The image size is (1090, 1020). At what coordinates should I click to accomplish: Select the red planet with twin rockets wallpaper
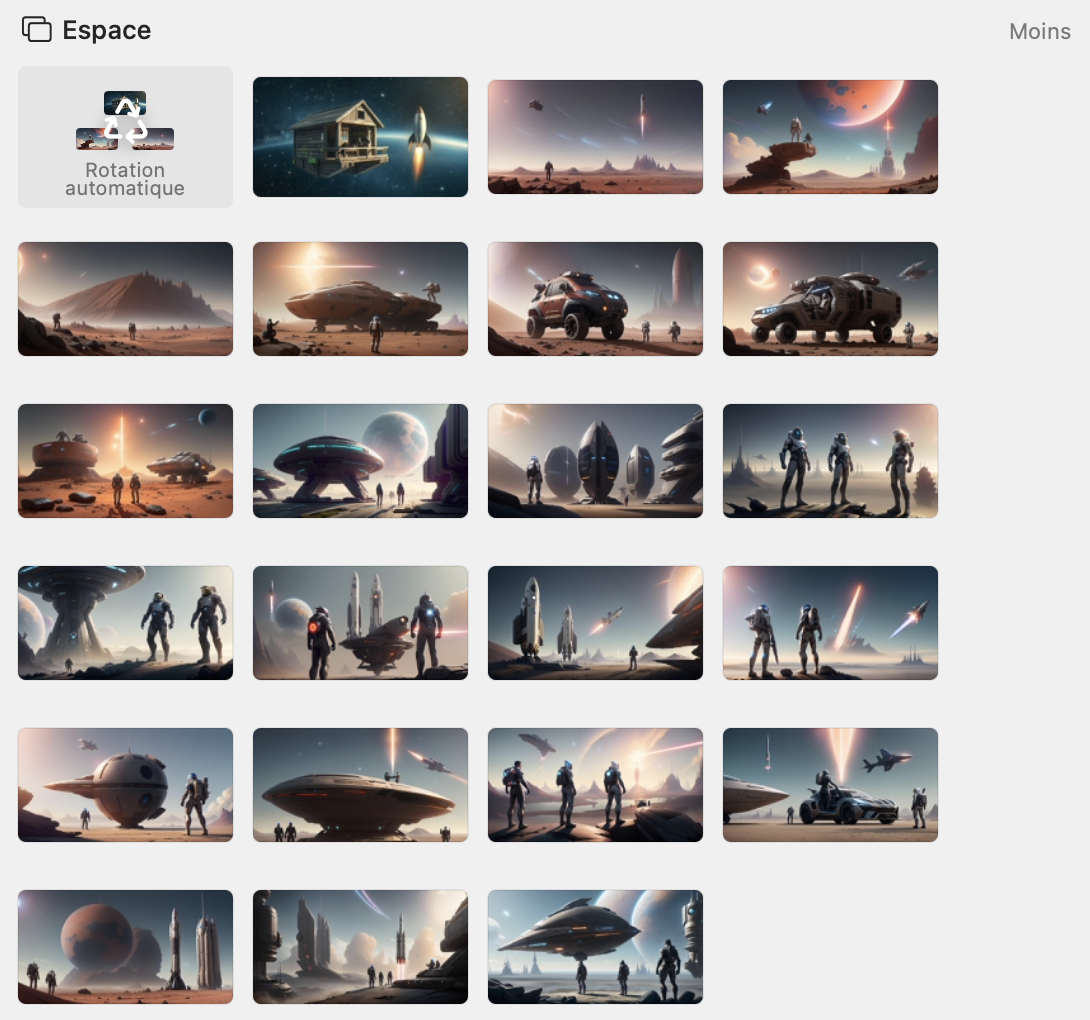click(125, 947)
